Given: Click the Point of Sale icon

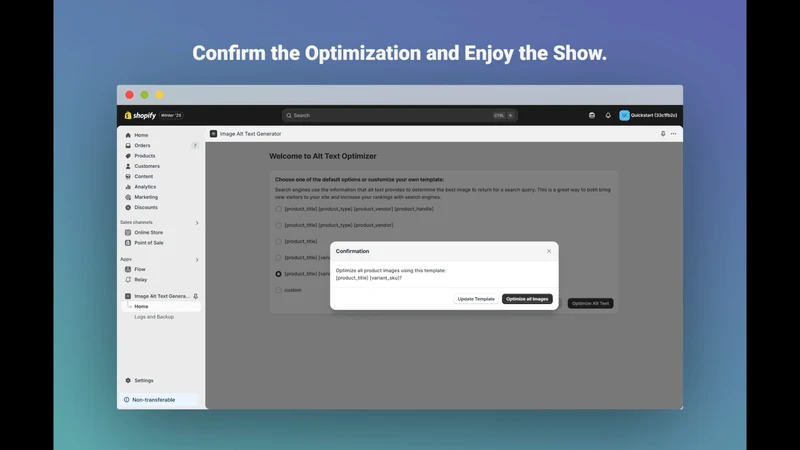Looking at the screenshot, I should (x=128, y=243).
